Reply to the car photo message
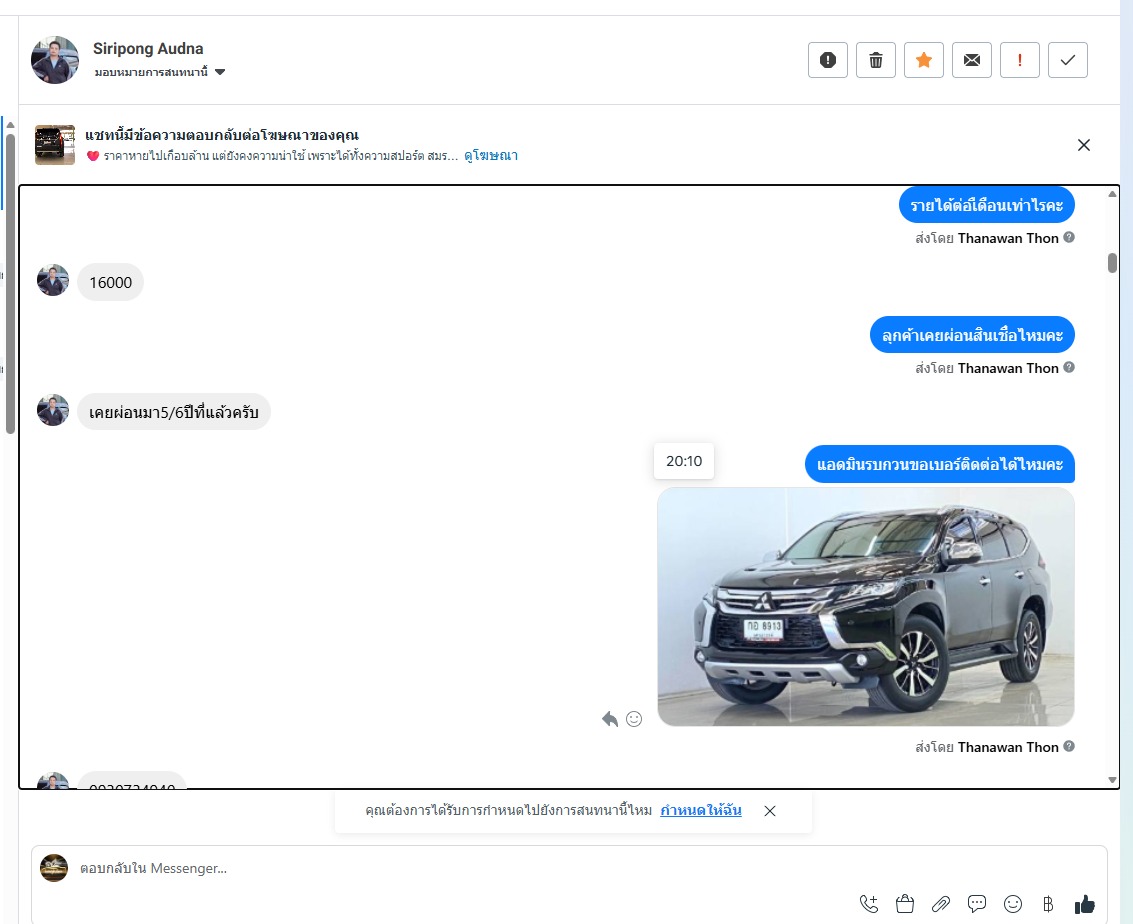The image size is (1133, 924). pyautogui.click(x=610, y=719)
